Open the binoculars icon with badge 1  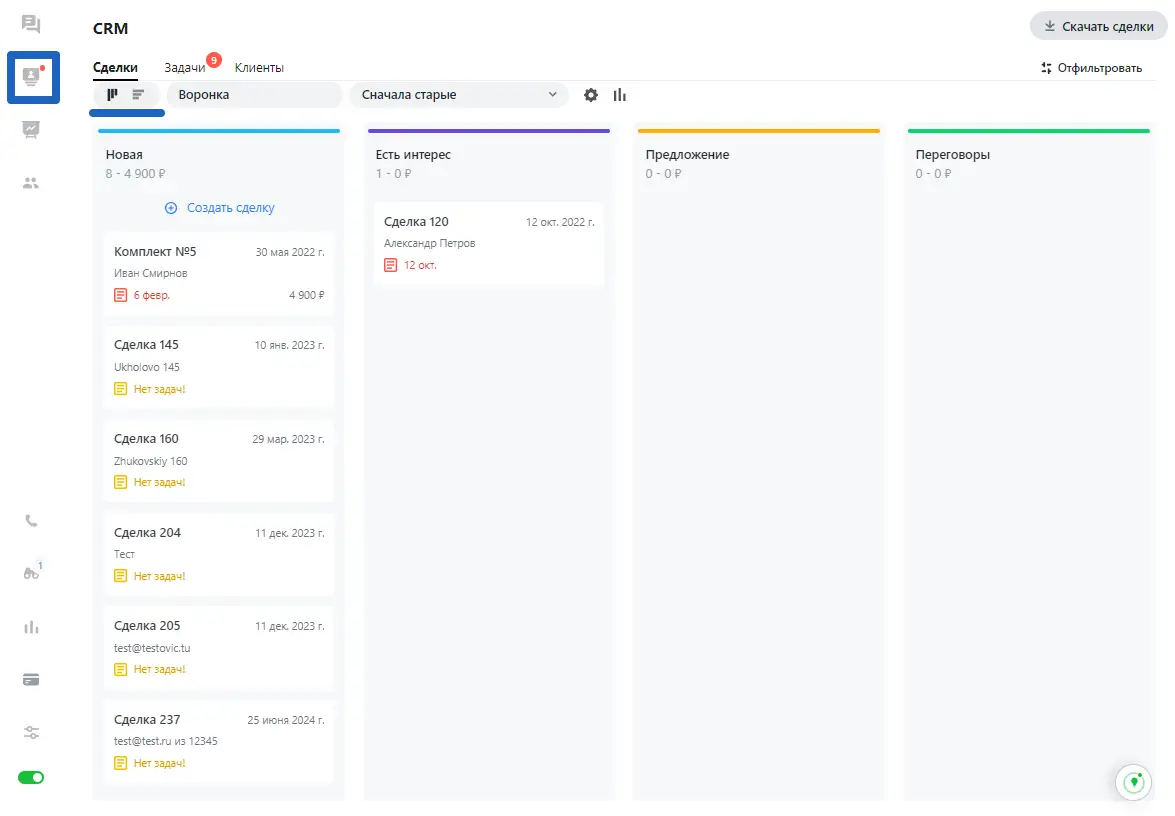[31, 573]
